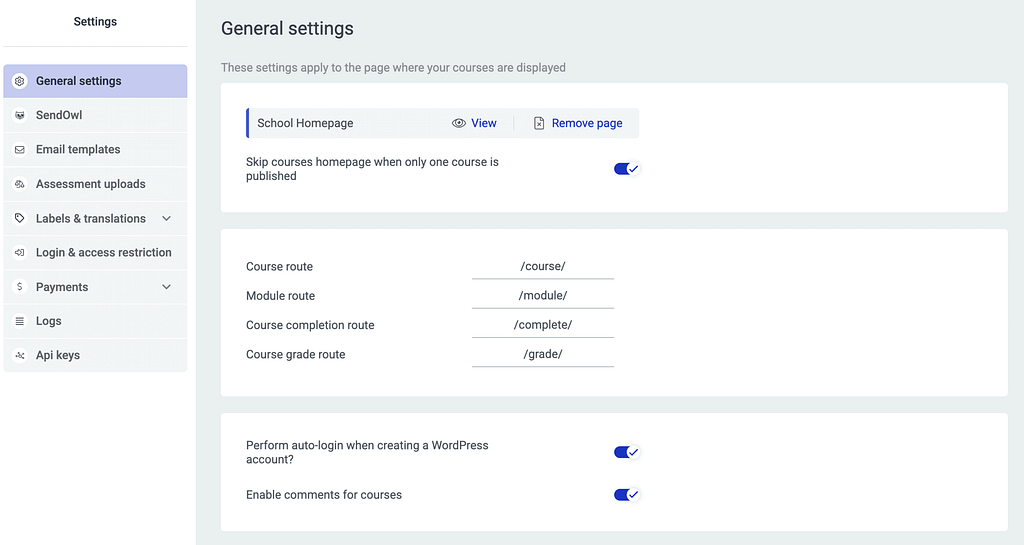Click the Course route input field
Viewport: 1024px width, 545px height.
(543, 266)
